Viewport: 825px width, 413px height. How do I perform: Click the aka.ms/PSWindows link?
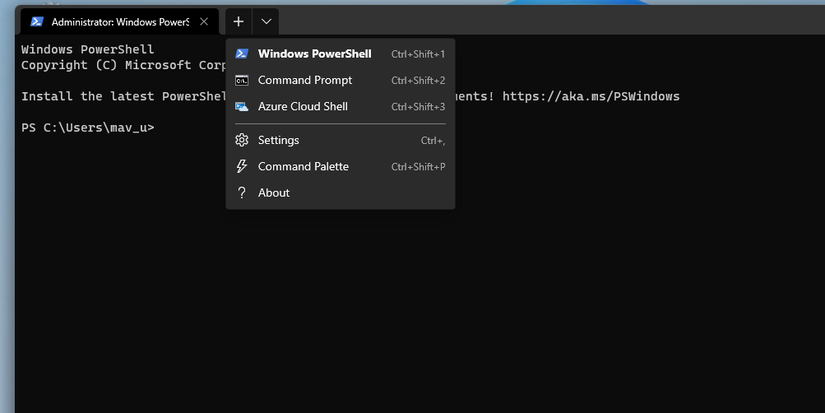coord(590,97)
